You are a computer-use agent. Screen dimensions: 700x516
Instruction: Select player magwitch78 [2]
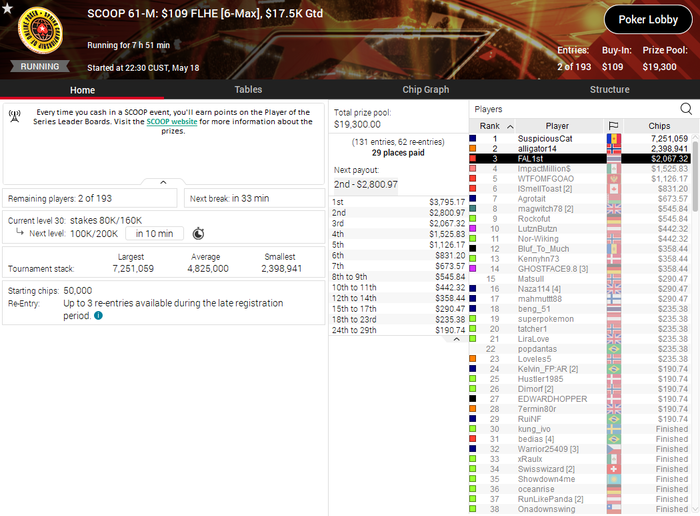(579, 208)
